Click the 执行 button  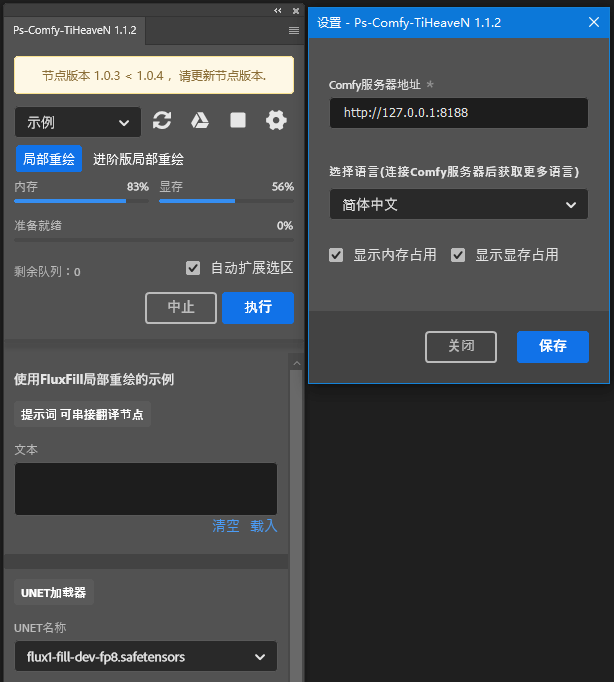point(258,308)
